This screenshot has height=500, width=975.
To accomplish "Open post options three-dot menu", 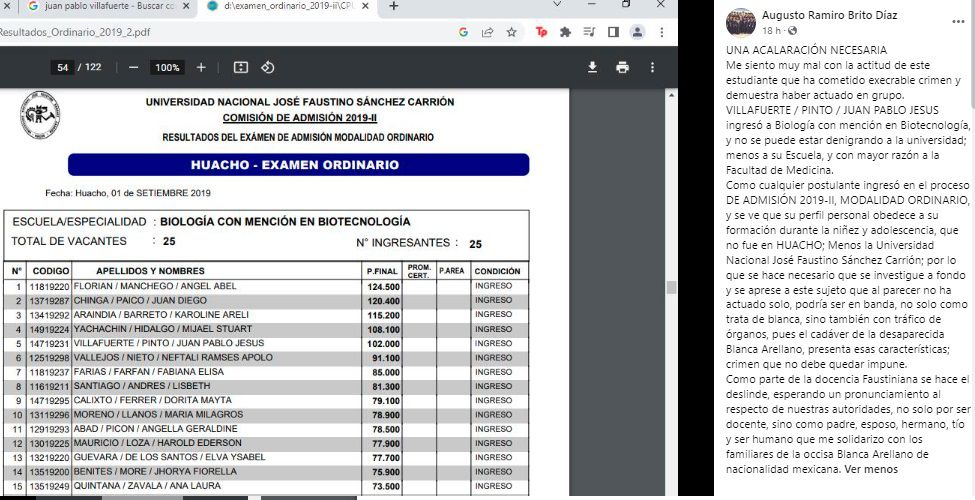I will 958,22.
